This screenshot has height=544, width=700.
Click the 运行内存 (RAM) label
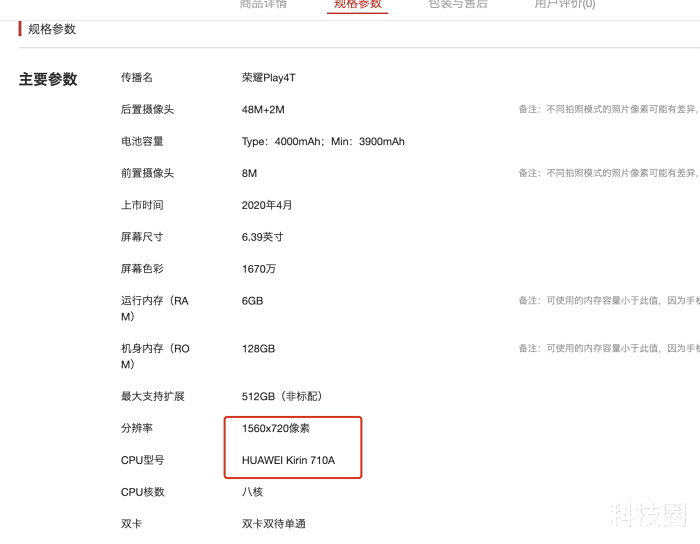pos(154,308)
